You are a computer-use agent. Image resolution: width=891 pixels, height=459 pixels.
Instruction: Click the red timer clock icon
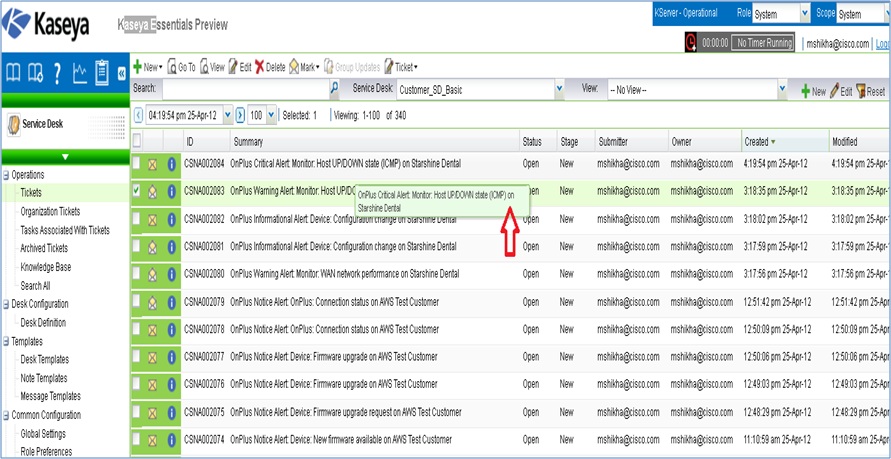(691, 43)
